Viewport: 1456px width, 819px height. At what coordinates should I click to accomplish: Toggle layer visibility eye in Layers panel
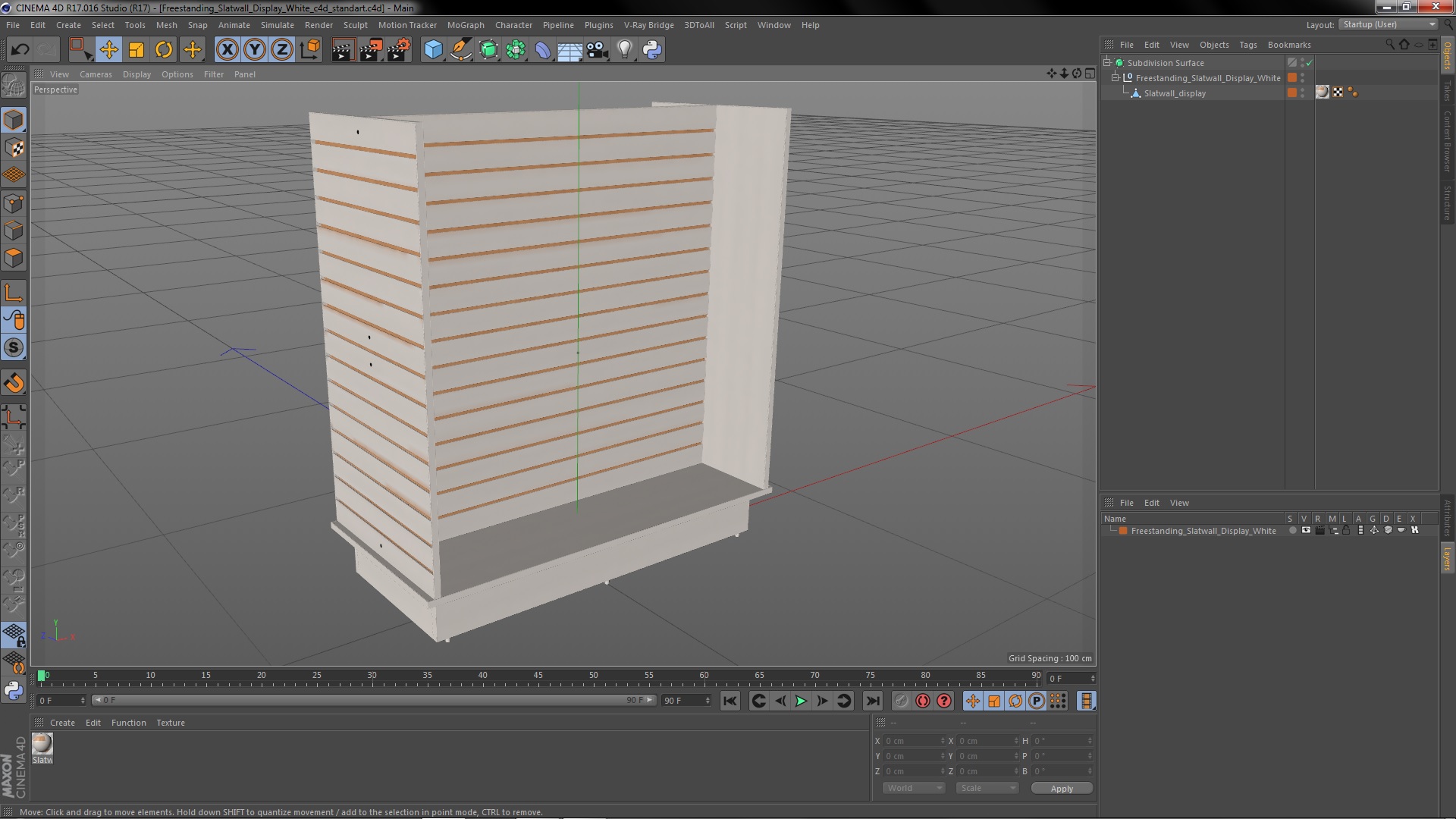[x=1306, y=531]
